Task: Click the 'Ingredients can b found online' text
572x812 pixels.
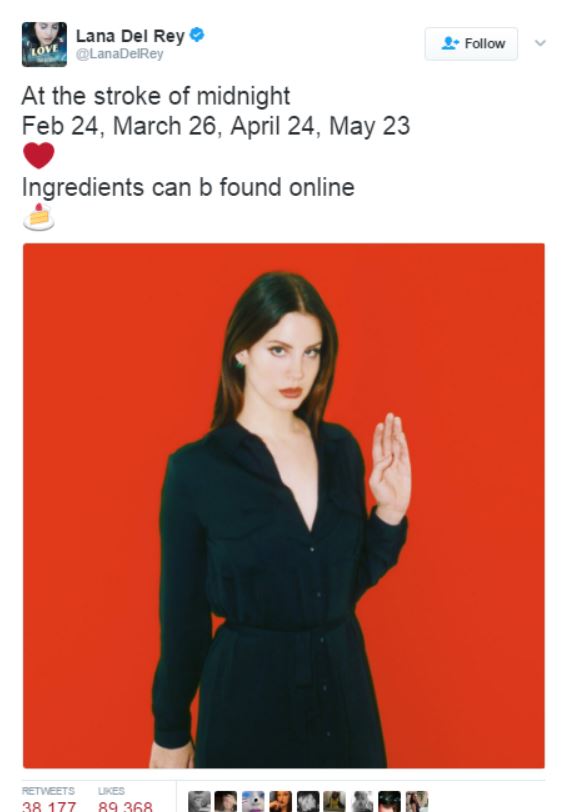Action: 188,187
